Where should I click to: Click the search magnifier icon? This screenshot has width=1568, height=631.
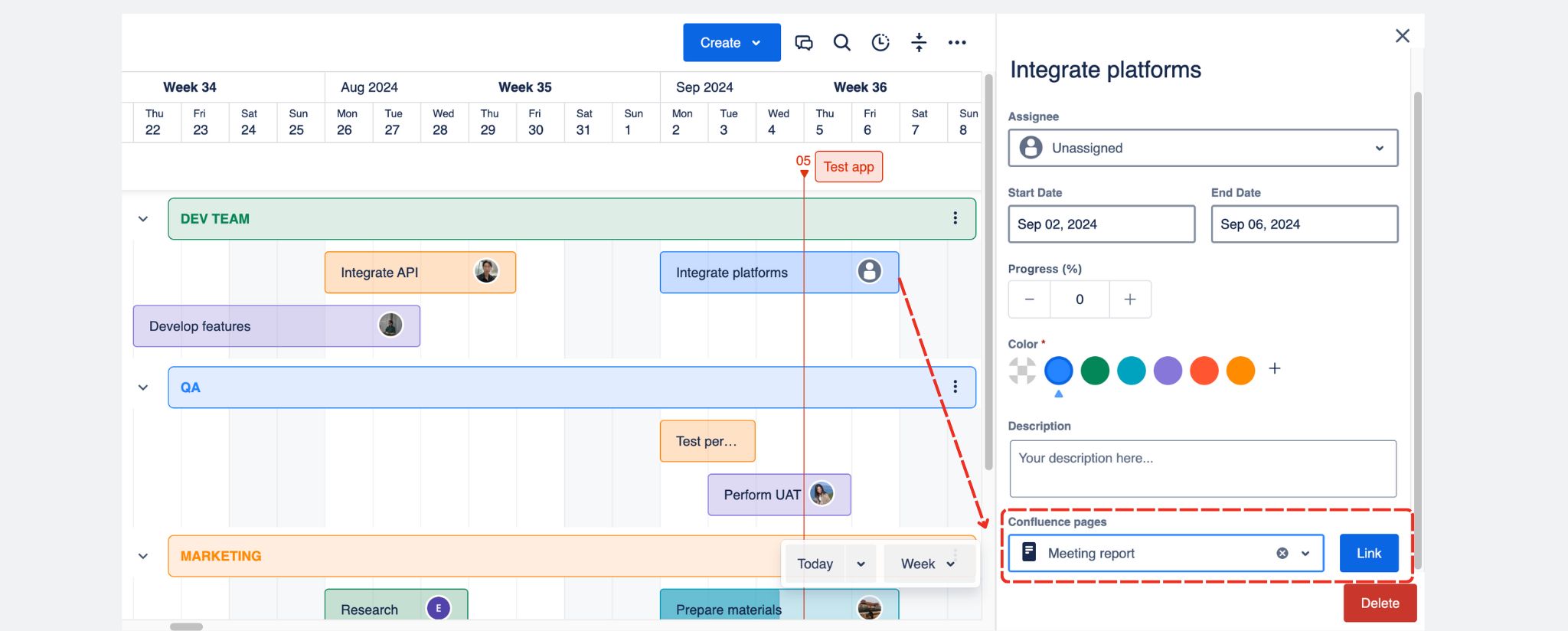(x=841, y=43)
